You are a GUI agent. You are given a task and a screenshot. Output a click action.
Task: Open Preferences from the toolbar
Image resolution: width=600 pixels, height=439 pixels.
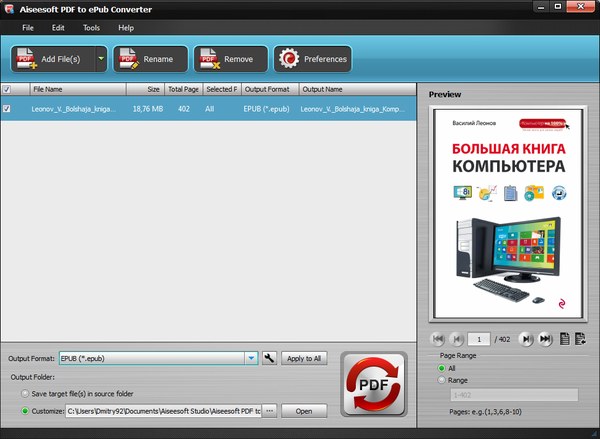[x=312, y=59]
